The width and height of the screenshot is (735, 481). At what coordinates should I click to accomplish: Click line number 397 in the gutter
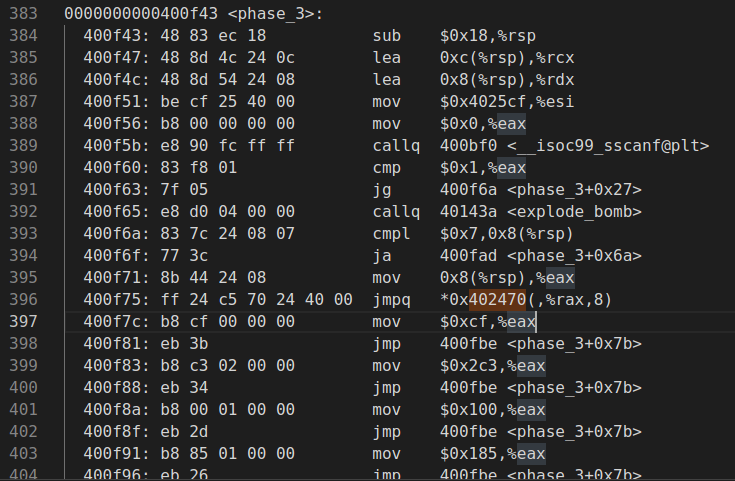22,321
